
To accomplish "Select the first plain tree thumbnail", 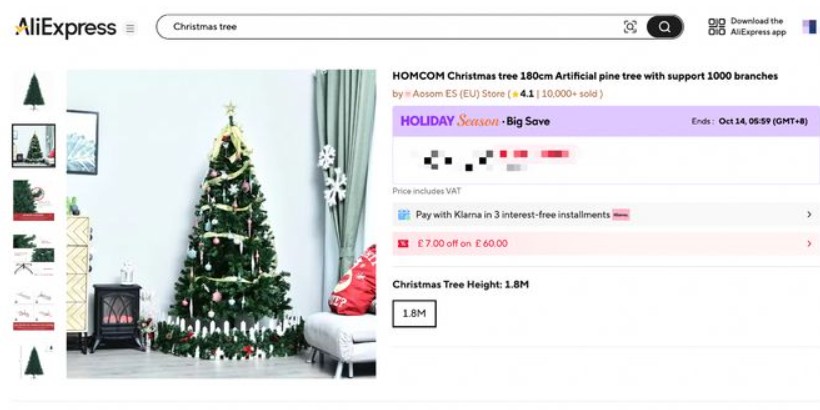I will [34, 92].
